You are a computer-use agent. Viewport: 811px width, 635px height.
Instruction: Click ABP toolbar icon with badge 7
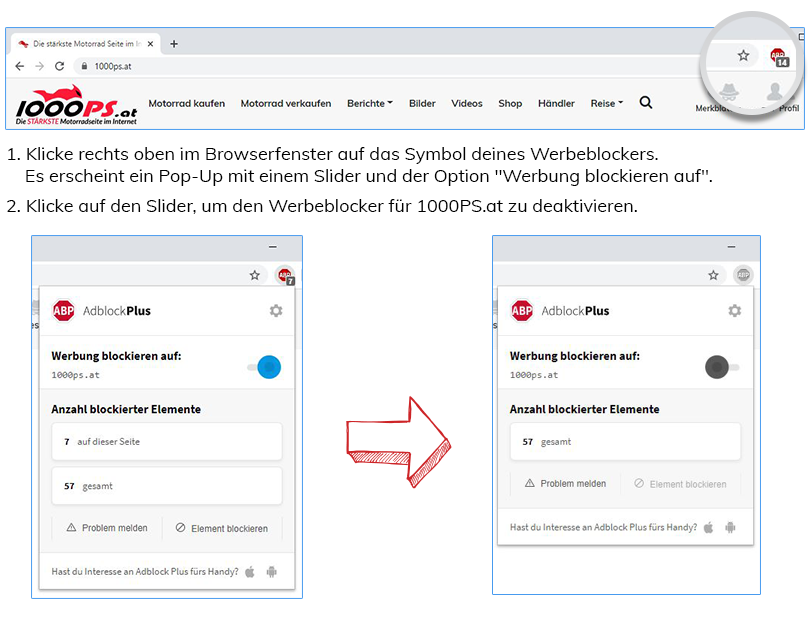click(x=285, y=275)
